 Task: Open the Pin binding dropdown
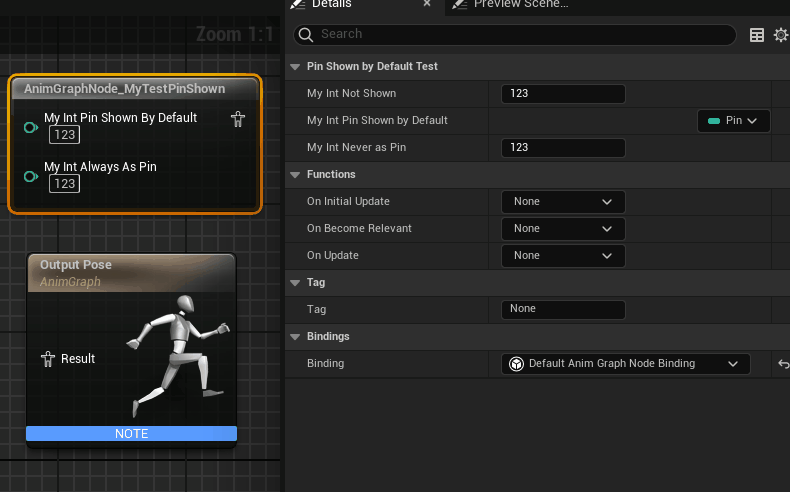pos(733,121)
